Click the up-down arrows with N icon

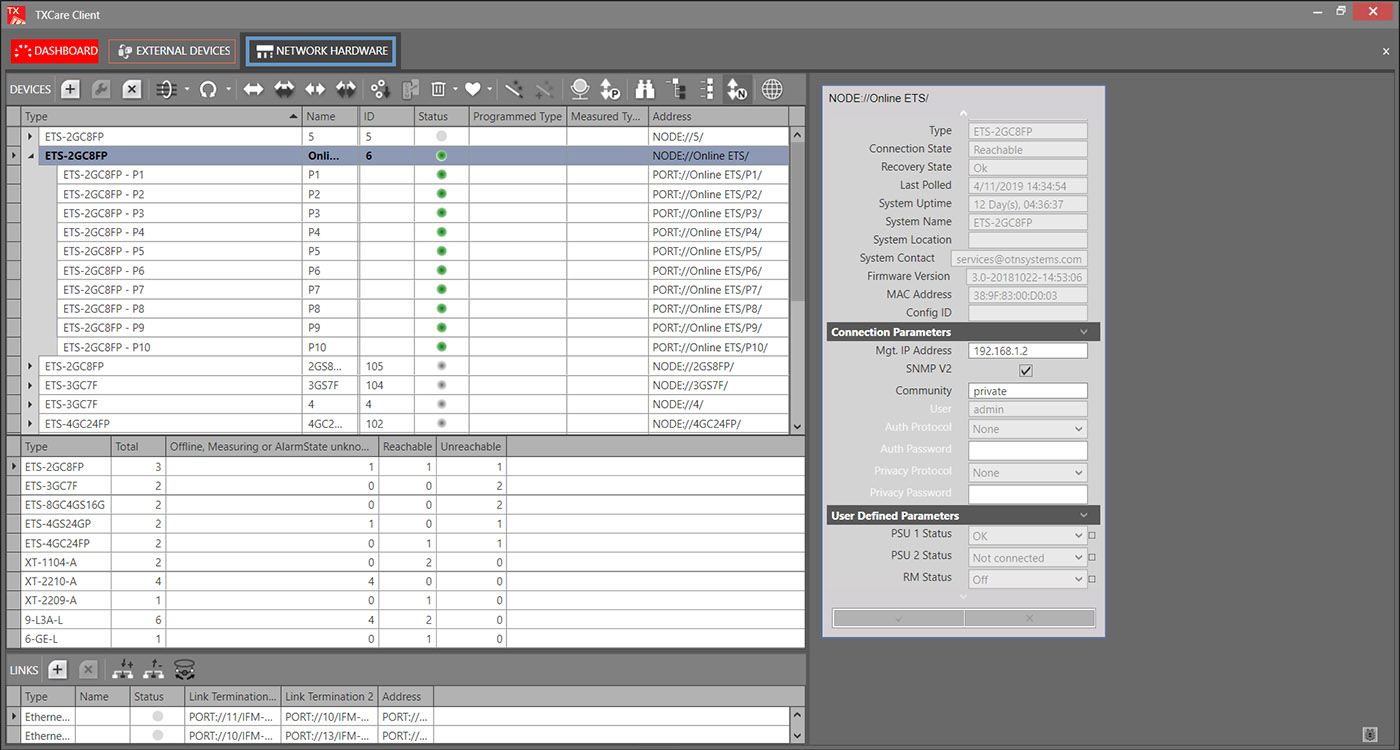(737, 89)
